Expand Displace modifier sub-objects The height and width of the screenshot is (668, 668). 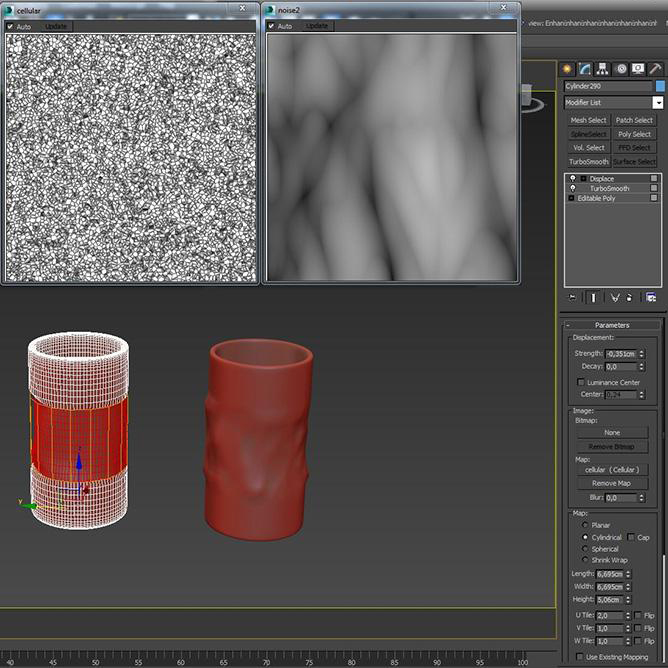point(584,179)
